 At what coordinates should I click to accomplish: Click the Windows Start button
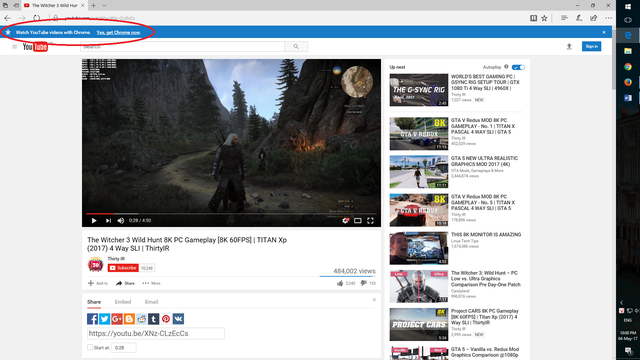[x=628, y=6]
